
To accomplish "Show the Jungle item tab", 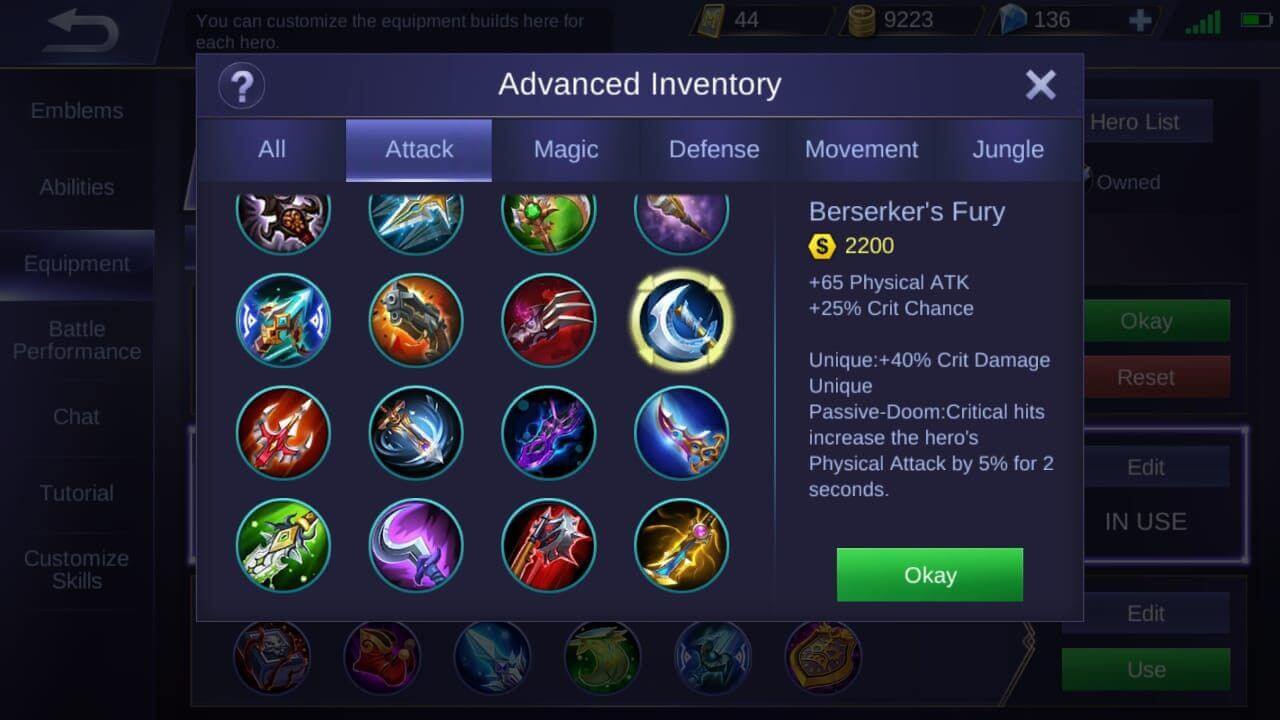I will [1008, 150].
